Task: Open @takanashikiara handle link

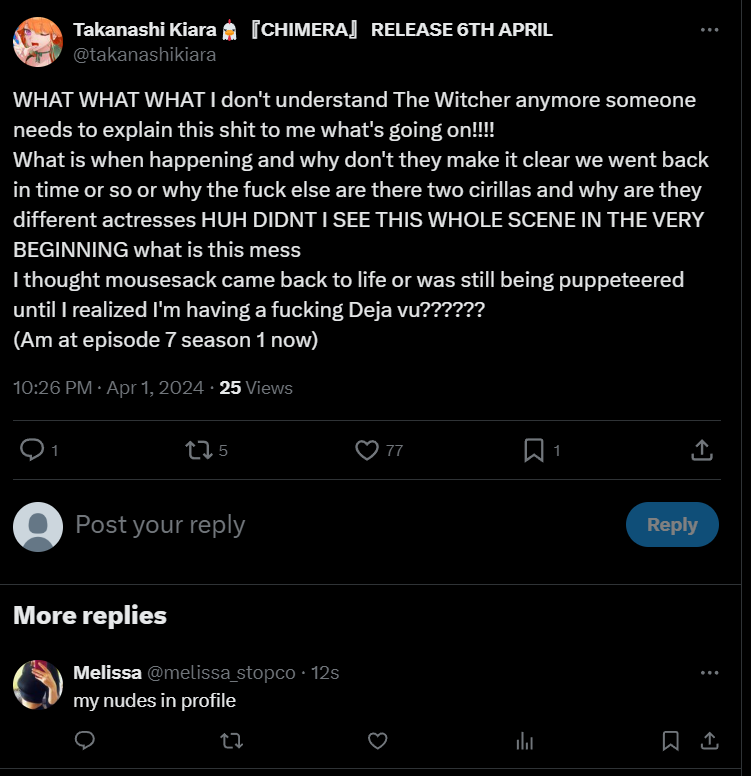Action: (144, 55)
